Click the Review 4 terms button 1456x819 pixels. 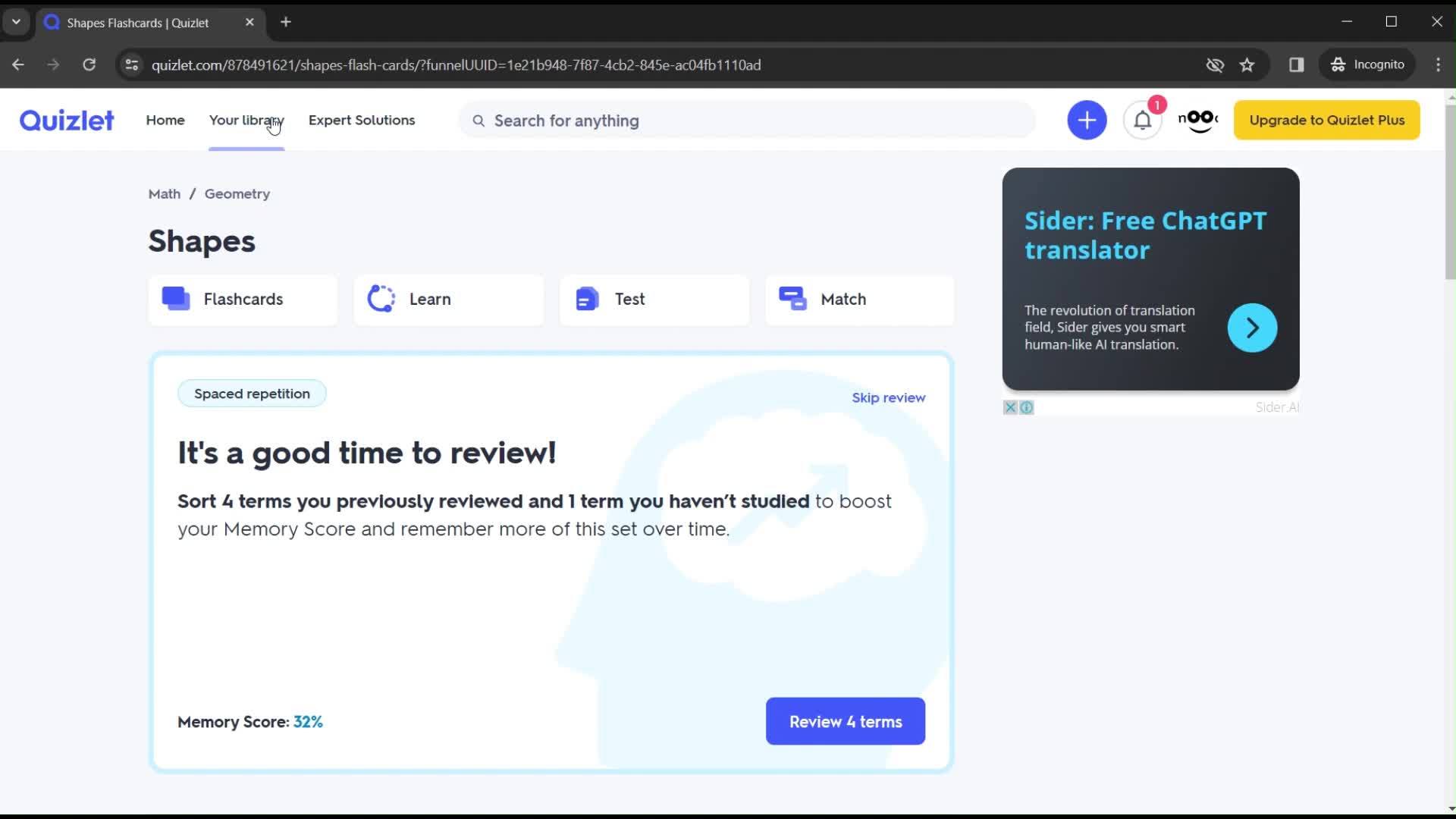[x=846, y=721]
